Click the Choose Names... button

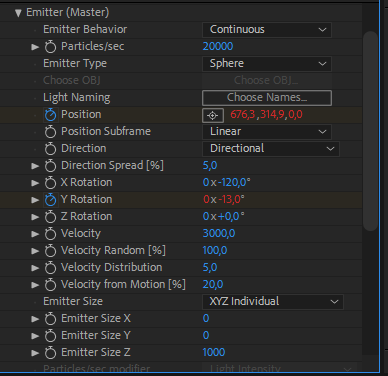[x=267, y=98]
